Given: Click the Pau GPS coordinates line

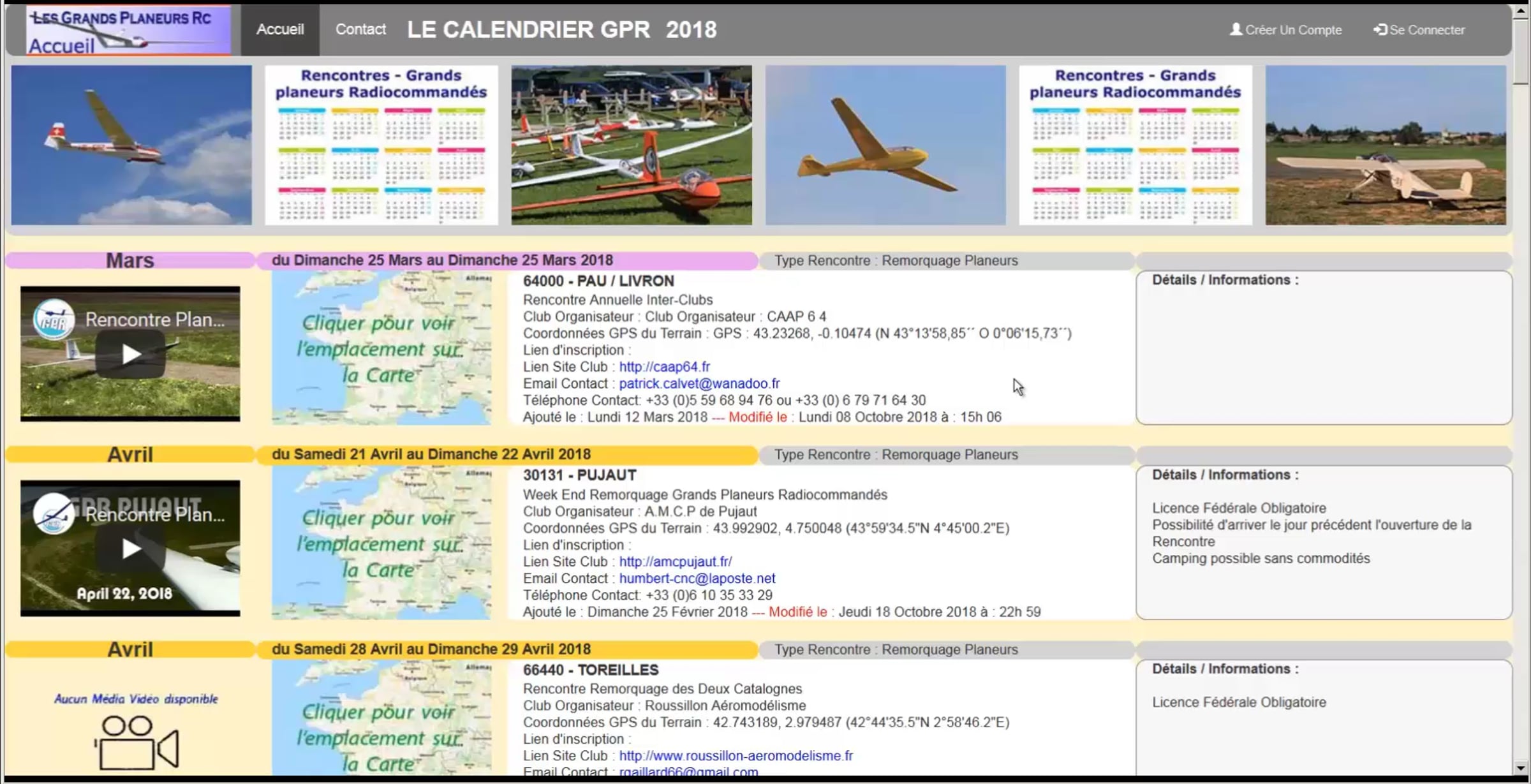Looking at the screenshot, I should pyautogui.click(x=797, y=333).
